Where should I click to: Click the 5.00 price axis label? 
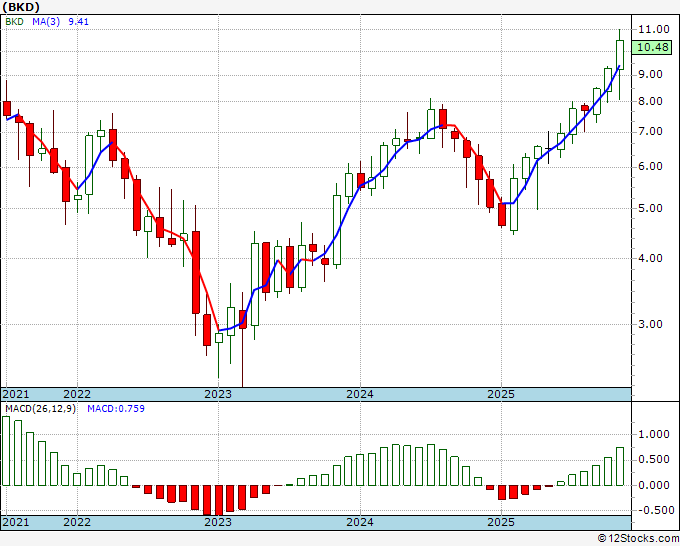point(650,208)
